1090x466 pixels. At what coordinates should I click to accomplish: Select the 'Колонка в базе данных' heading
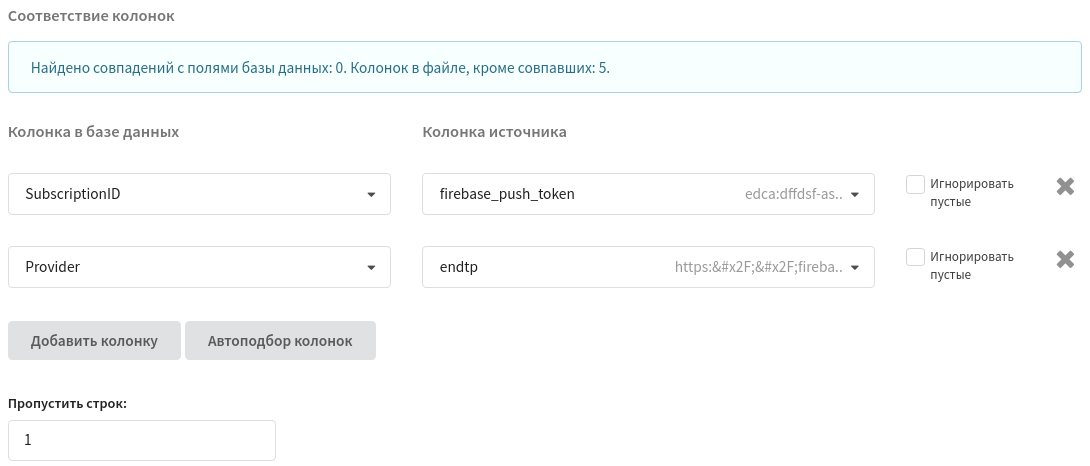point(94,132)
